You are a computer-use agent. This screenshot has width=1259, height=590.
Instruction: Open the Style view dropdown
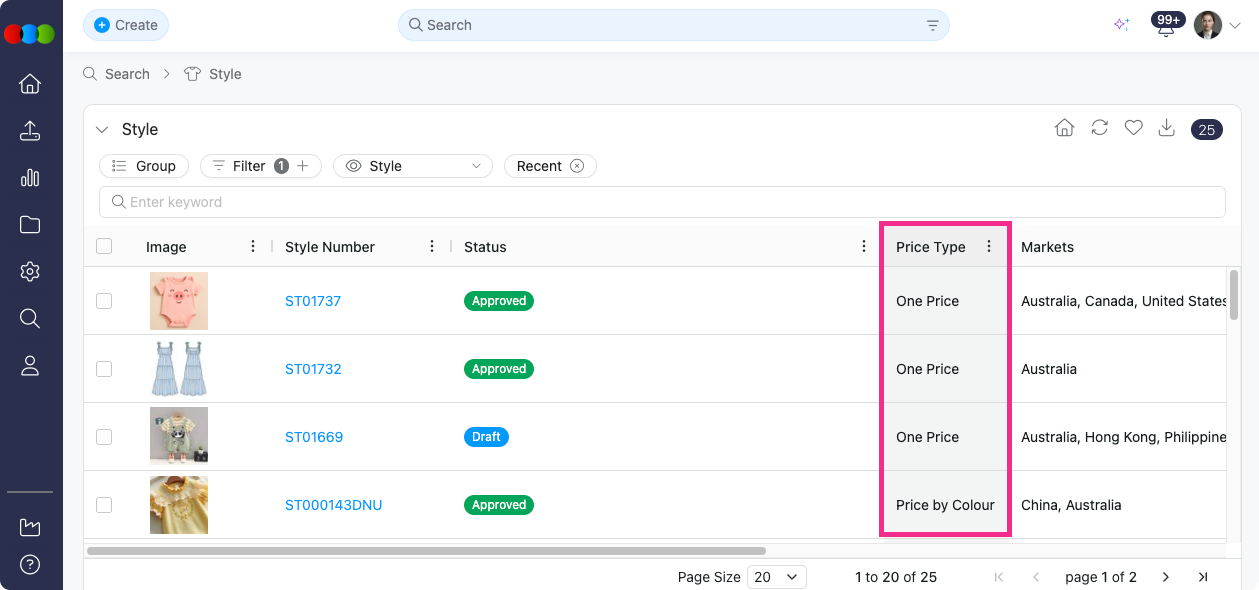tap(412, 166)
